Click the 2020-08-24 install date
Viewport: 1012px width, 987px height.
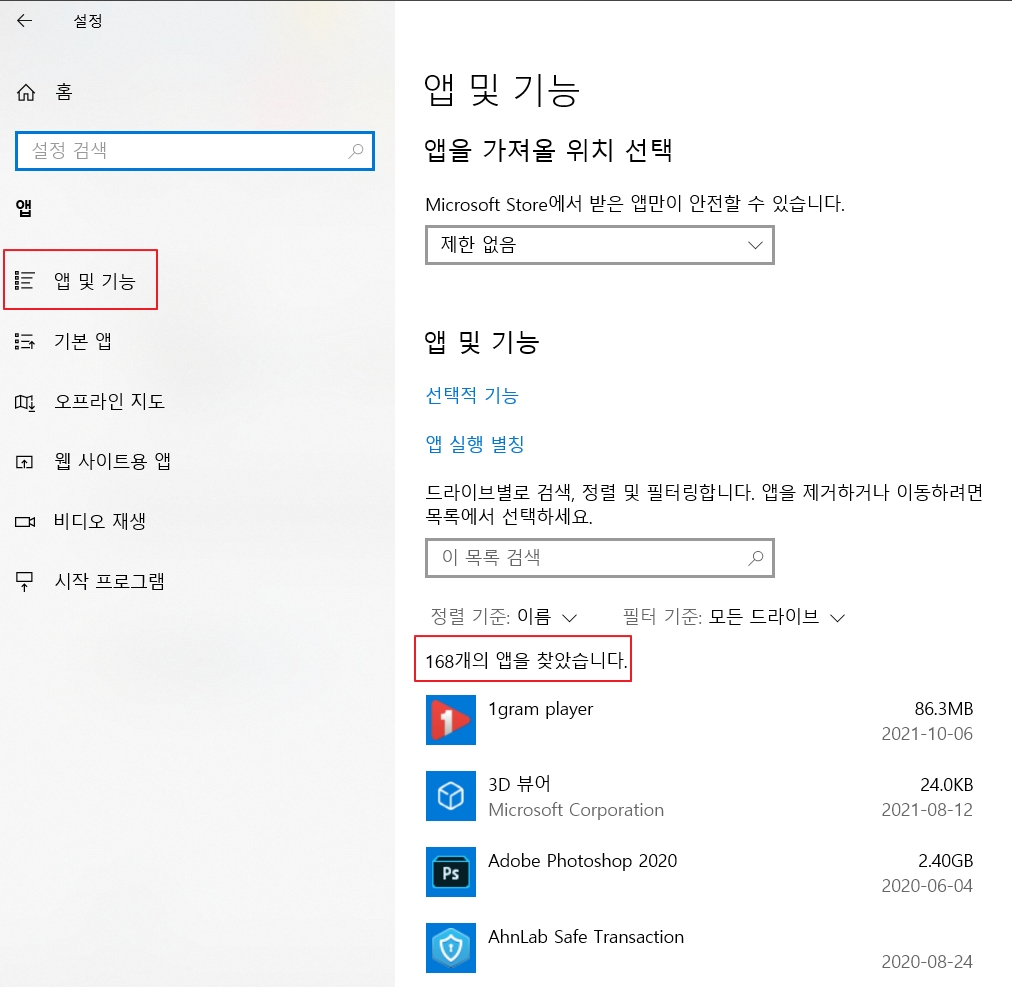tap(927, 962)
